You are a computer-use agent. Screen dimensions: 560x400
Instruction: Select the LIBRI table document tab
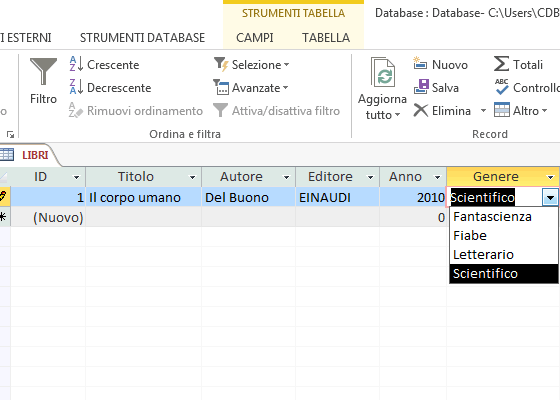35,155
